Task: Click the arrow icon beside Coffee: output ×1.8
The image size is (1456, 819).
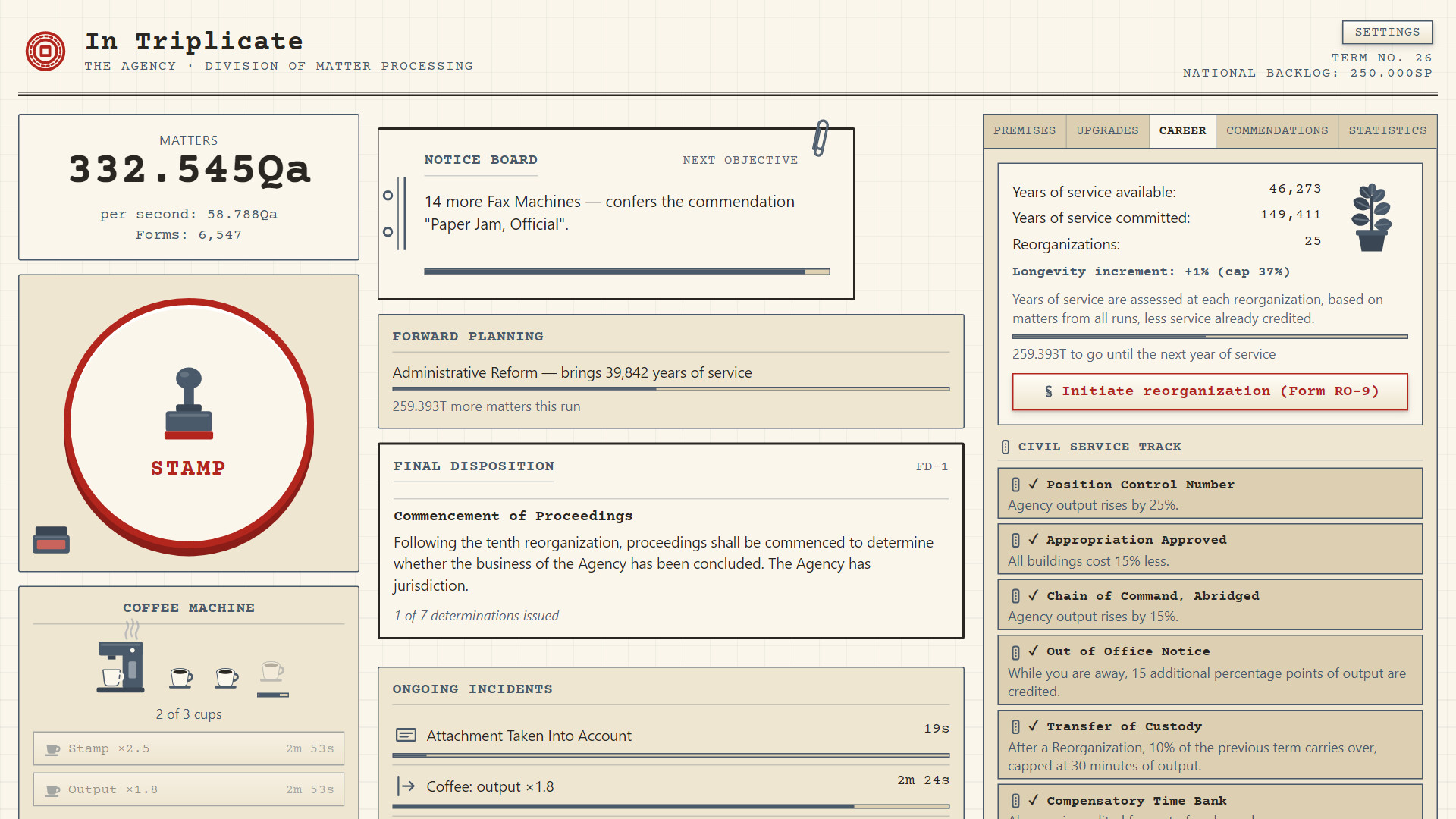Action: click(406, 786)
